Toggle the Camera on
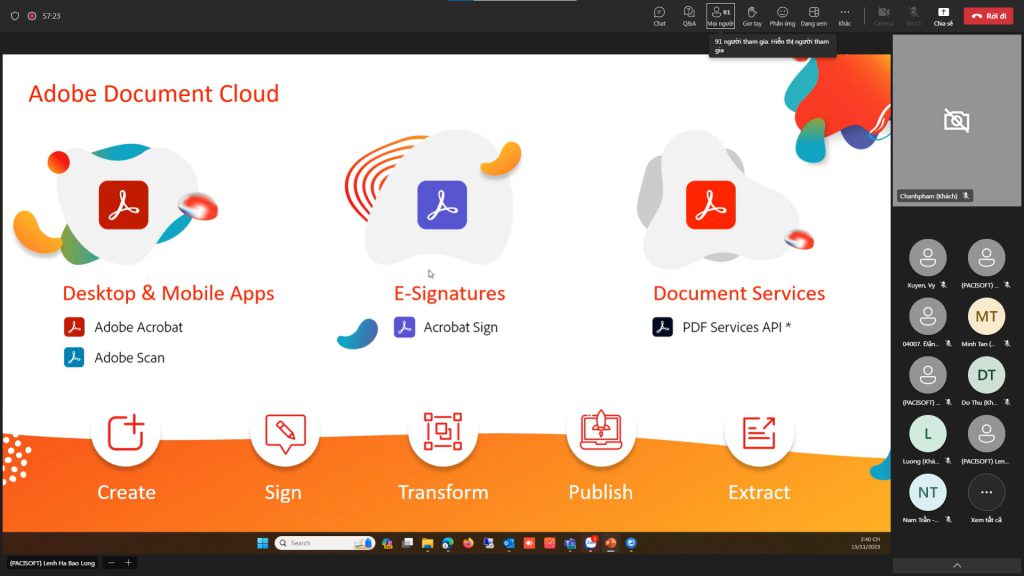 884,16
